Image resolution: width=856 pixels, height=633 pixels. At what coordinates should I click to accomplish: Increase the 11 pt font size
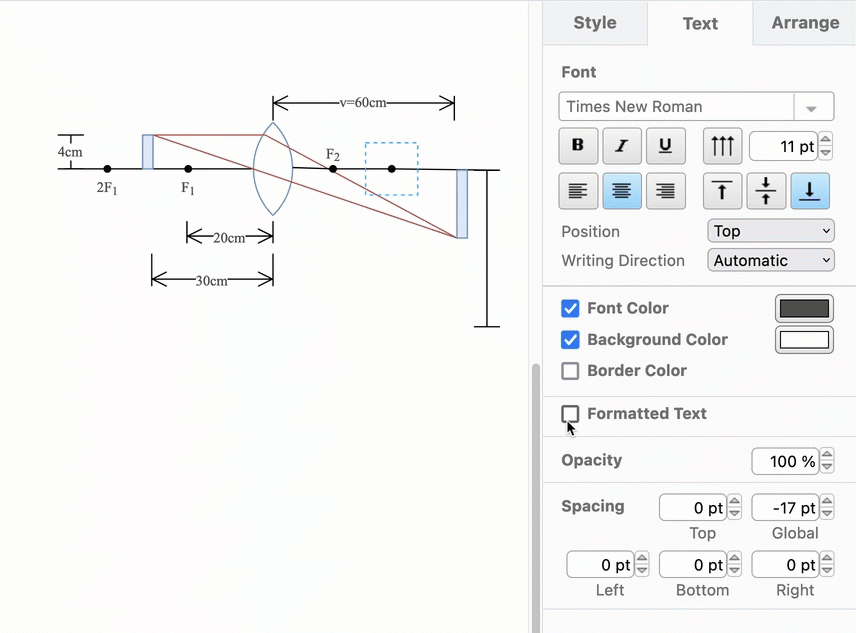[x=826, y=141]
